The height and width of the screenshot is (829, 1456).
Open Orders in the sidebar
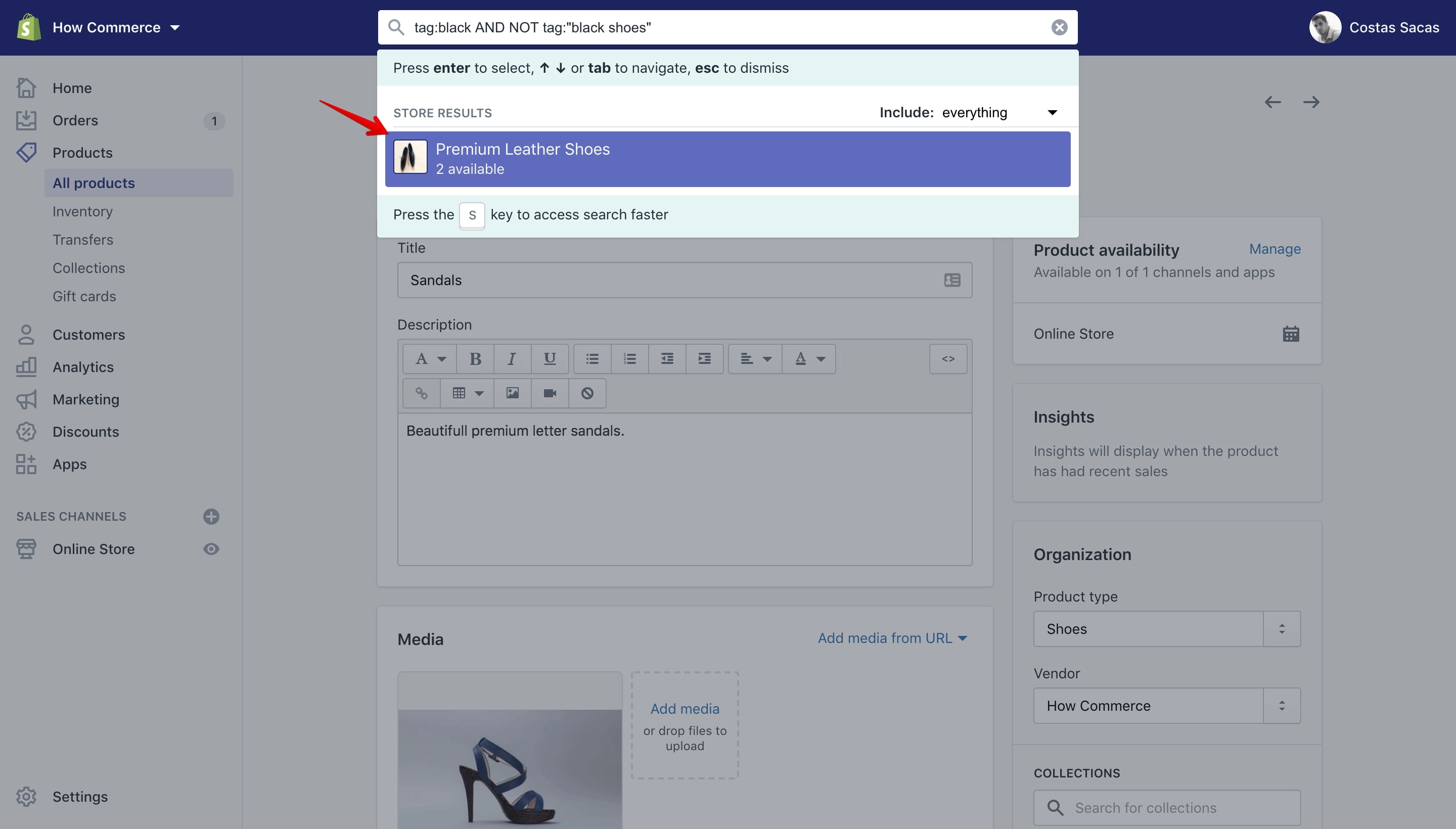[x=75, y=121]
